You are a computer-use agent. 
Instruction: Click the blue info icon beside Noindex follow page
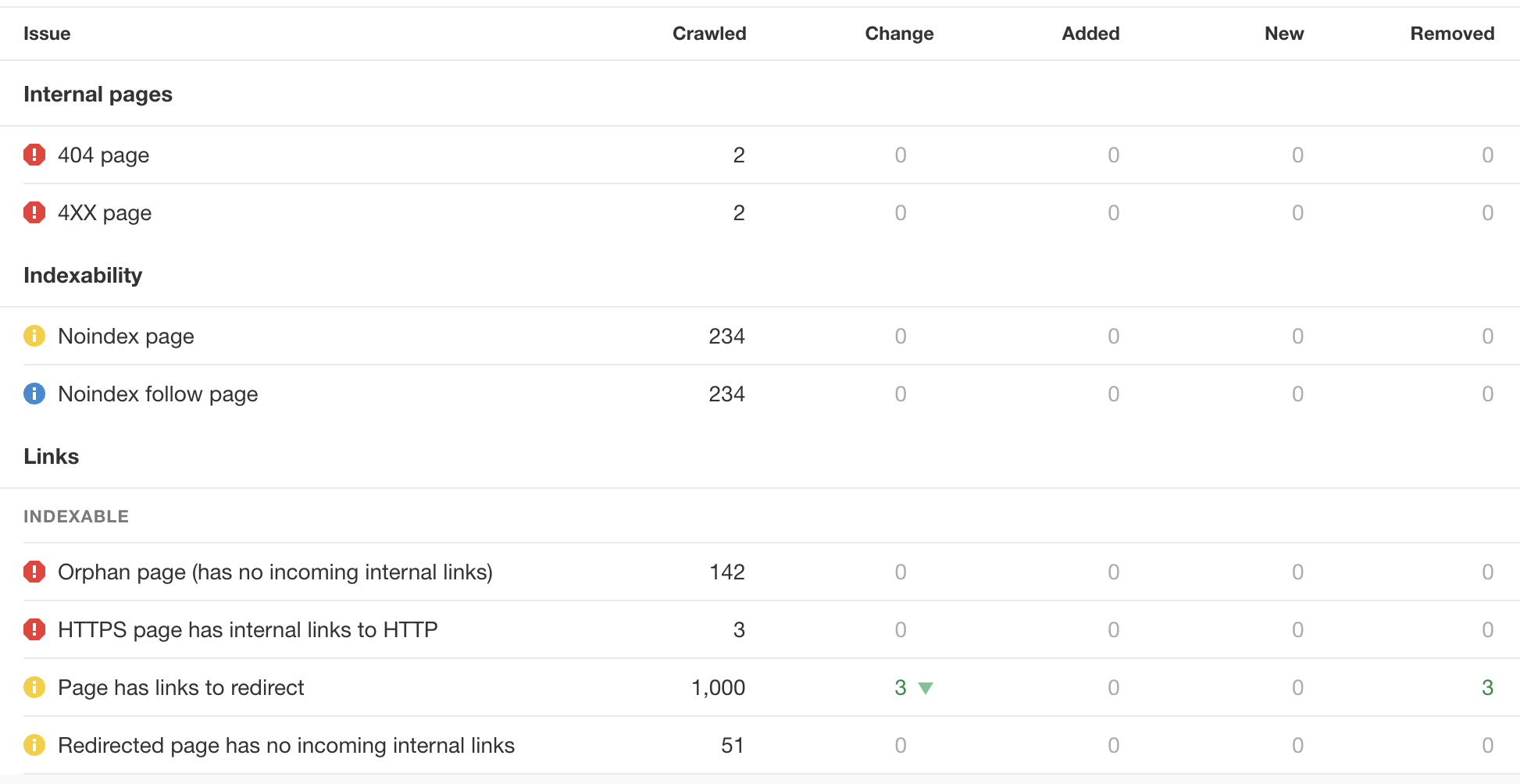click(34, 394)
